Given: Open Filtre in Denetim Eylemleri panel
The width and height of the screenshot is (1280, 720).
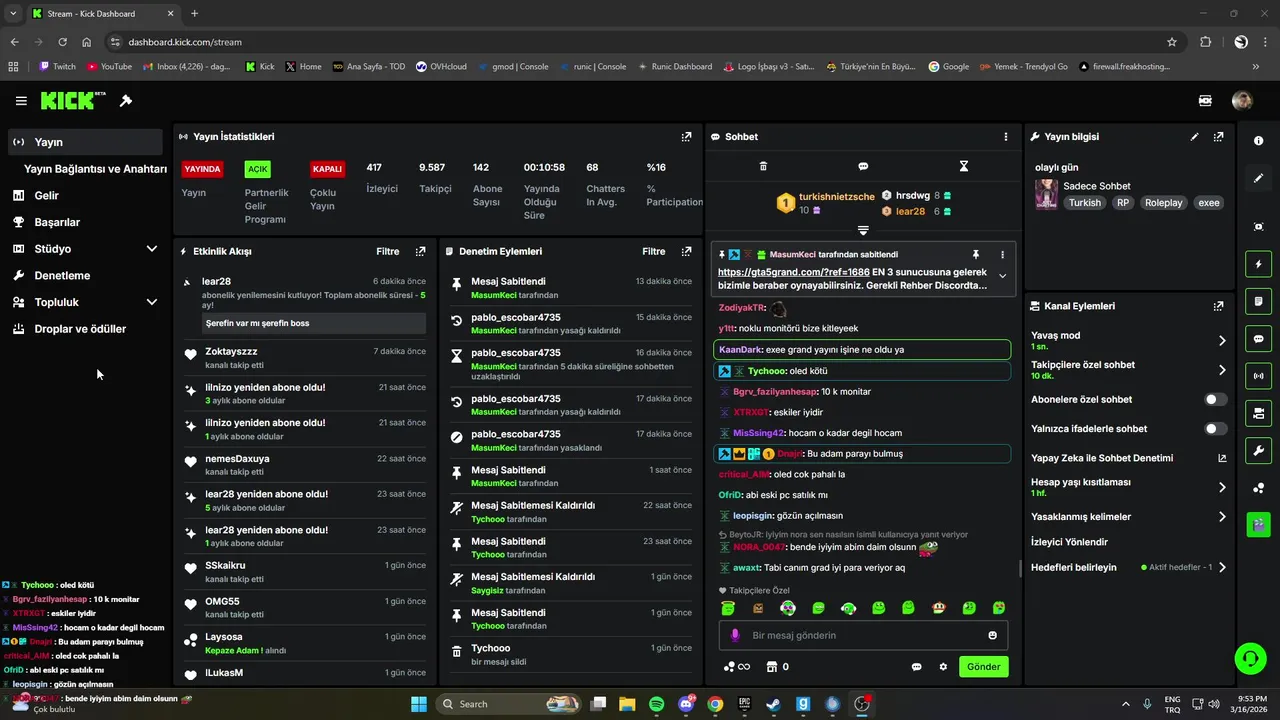Looking at the screenshot, I should point(653,252).
